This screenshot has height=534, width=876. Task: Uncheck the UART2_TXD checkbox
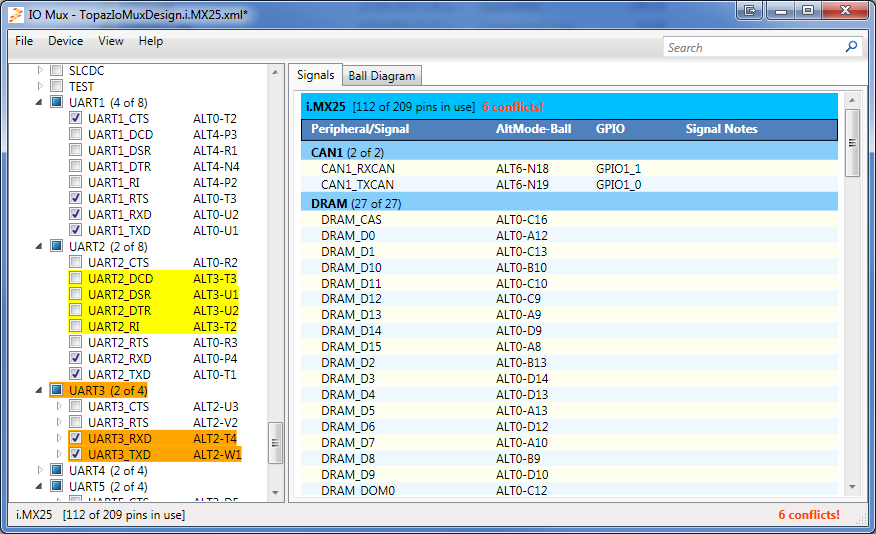(x=75, y=374)
